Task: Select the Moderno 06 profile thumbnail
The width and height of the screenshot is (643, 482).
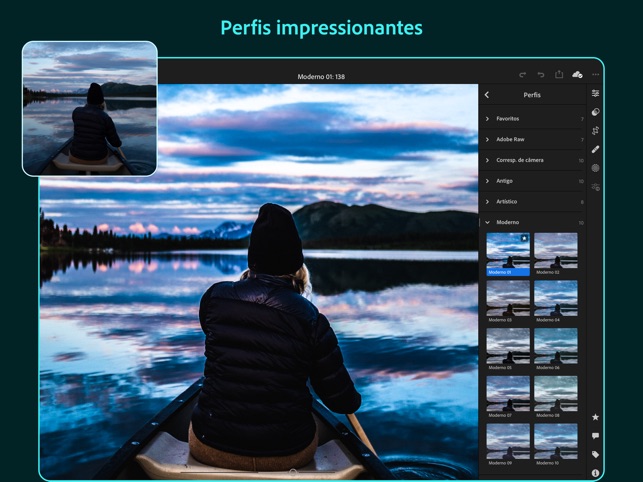Action: 556,346
